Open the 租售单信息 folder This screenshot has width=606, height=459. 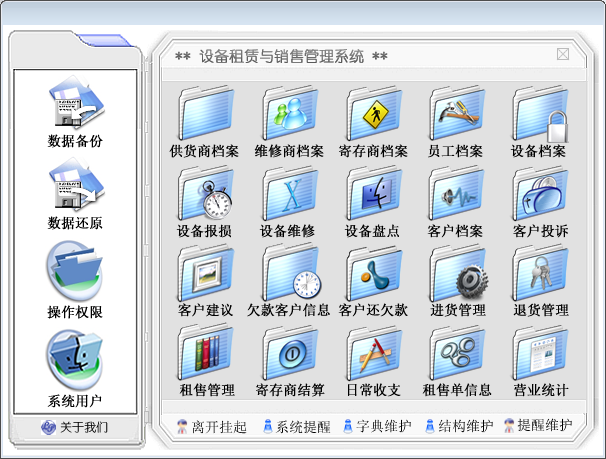tap(457, 352)
